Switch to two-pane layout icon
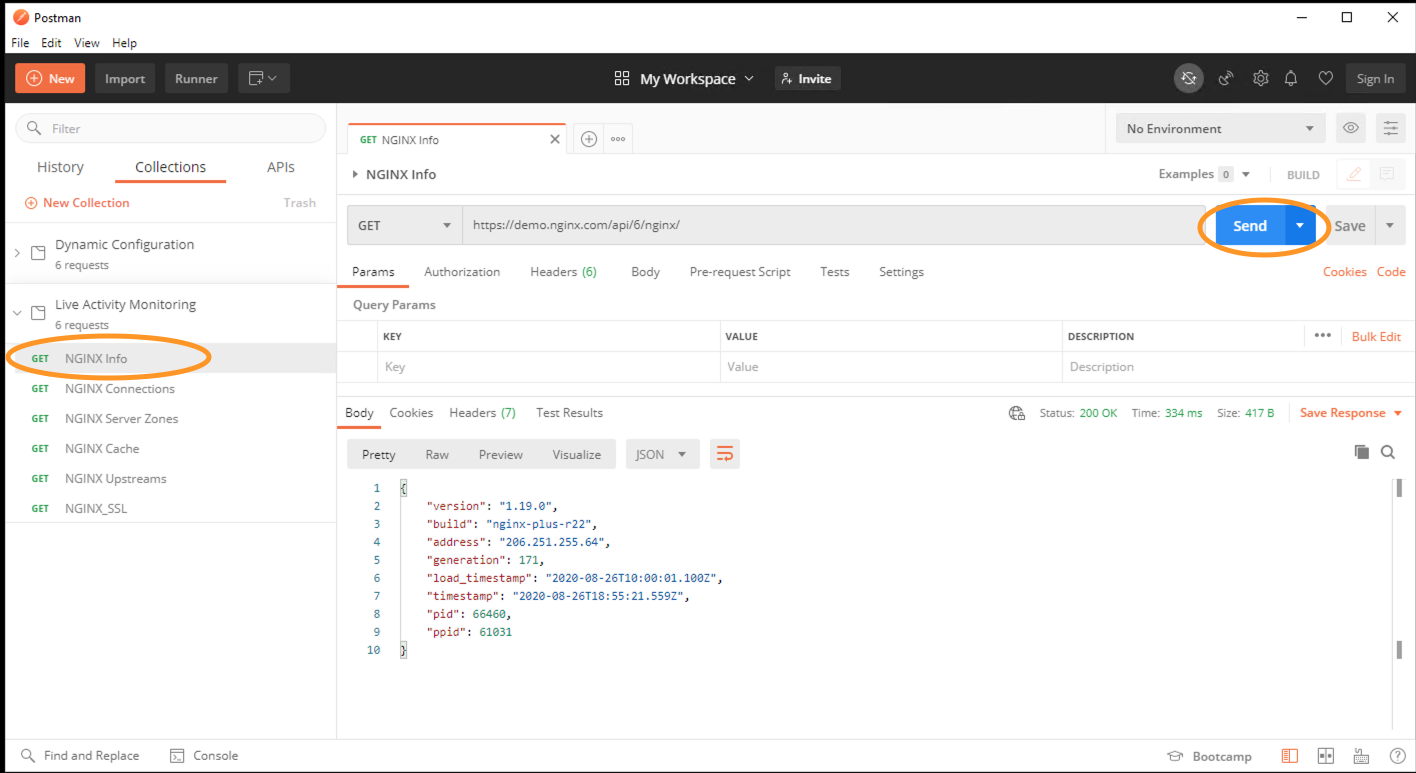The image size is (1416, 773). click(1326, 756)
